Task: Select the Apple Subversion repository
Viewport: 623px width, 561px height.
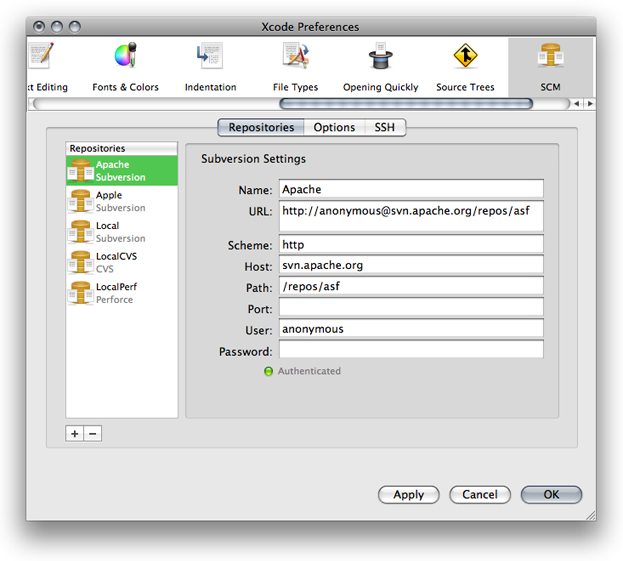Action: pyautogui.click(x=121, y=202)
